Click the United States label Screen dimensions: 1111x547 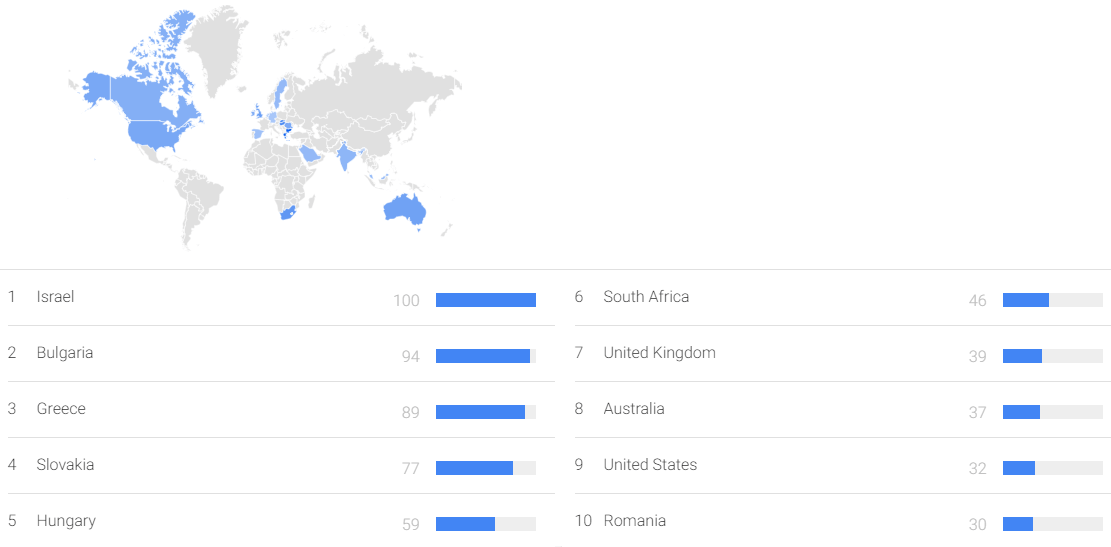tap(650, 465)
